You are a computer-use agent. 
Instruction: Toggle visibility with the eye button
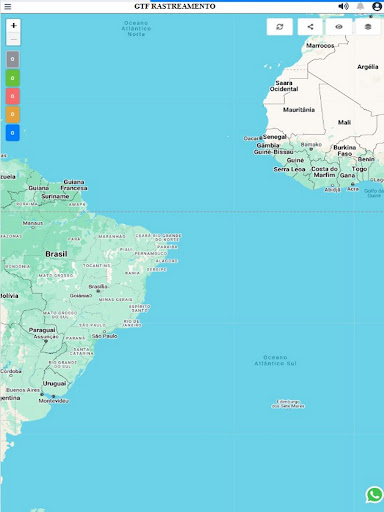click(x=339, y=27)
